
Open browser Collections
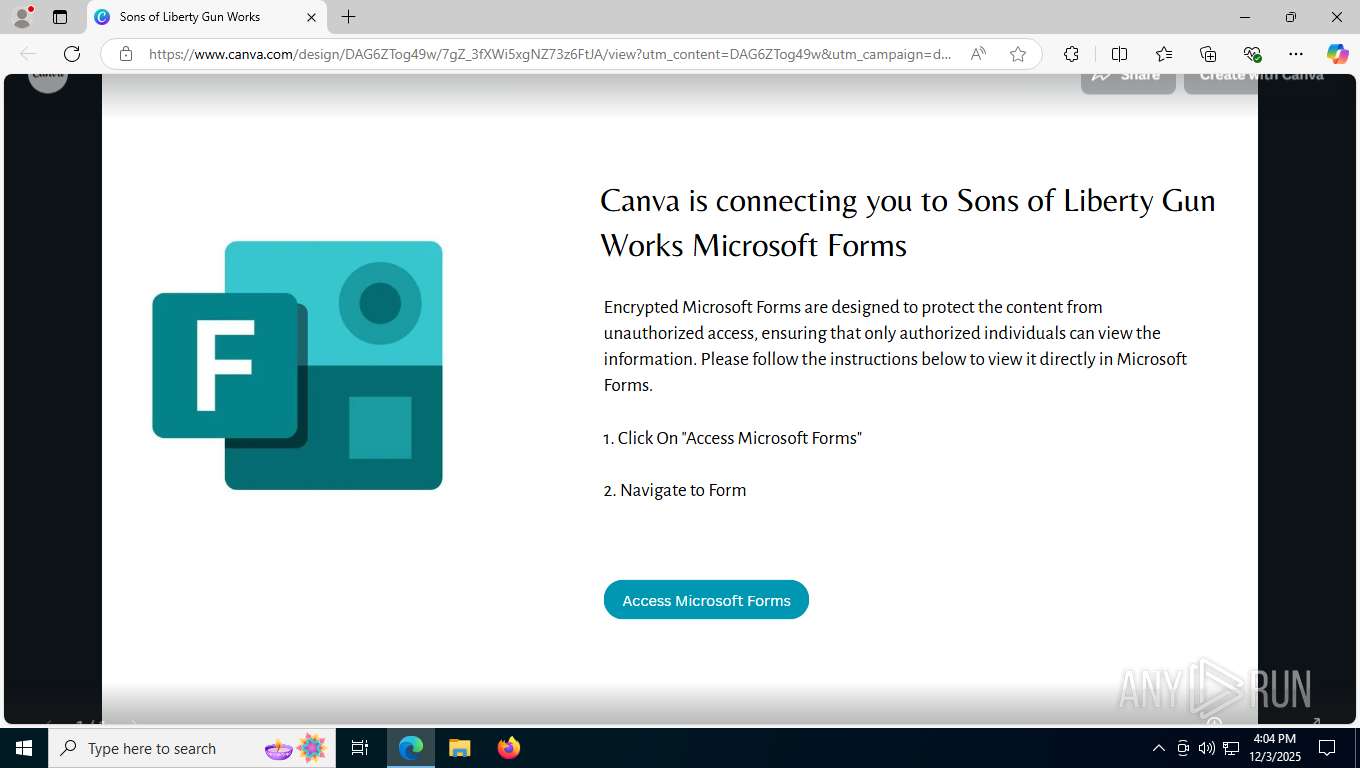click(1208, 54)
